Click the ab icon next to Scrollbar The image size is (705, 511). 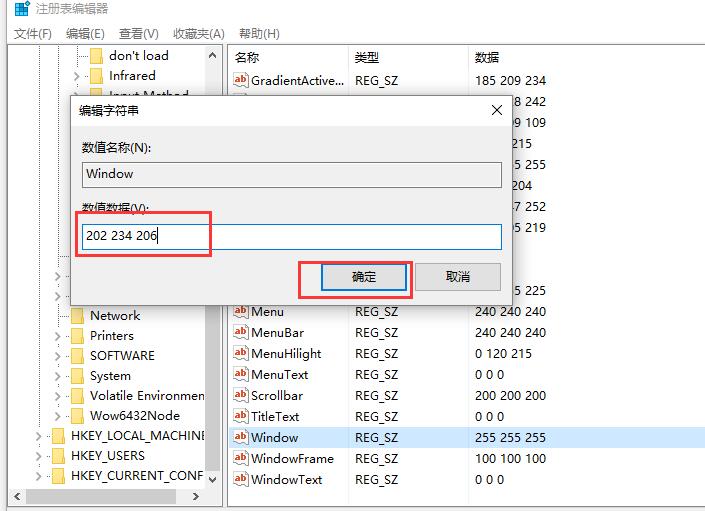pyautogui.click(x=240, y=395)
